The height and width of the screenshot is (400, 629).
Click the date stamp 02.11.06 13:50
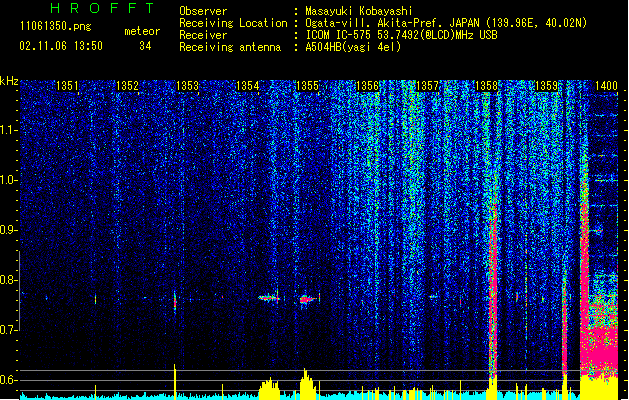[x=61, y=46]
